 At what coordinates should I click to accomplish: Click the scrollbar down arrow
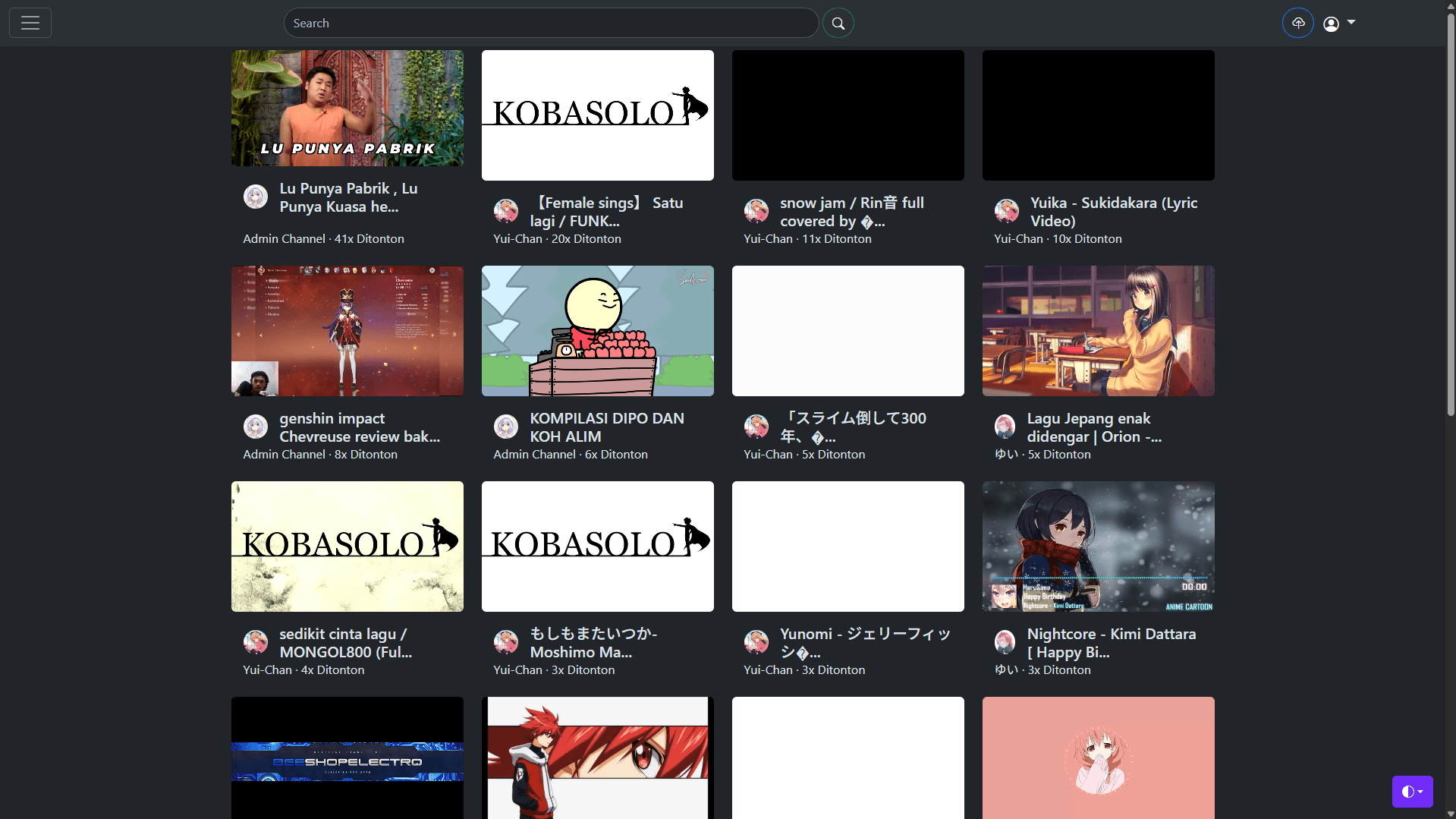[x=1450, y=813]
